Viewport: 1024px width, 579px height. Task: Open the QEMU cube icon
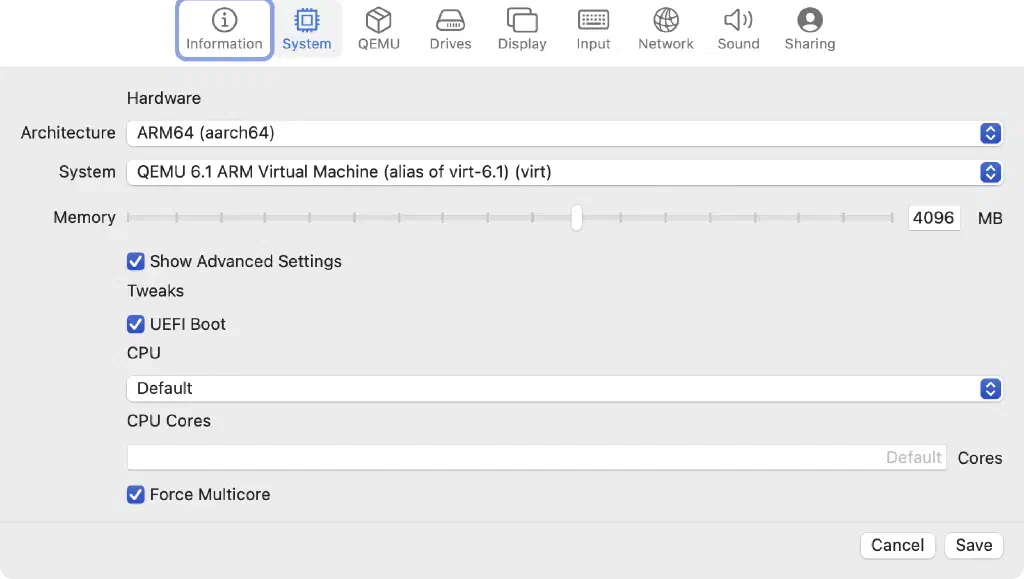(378, 21)
